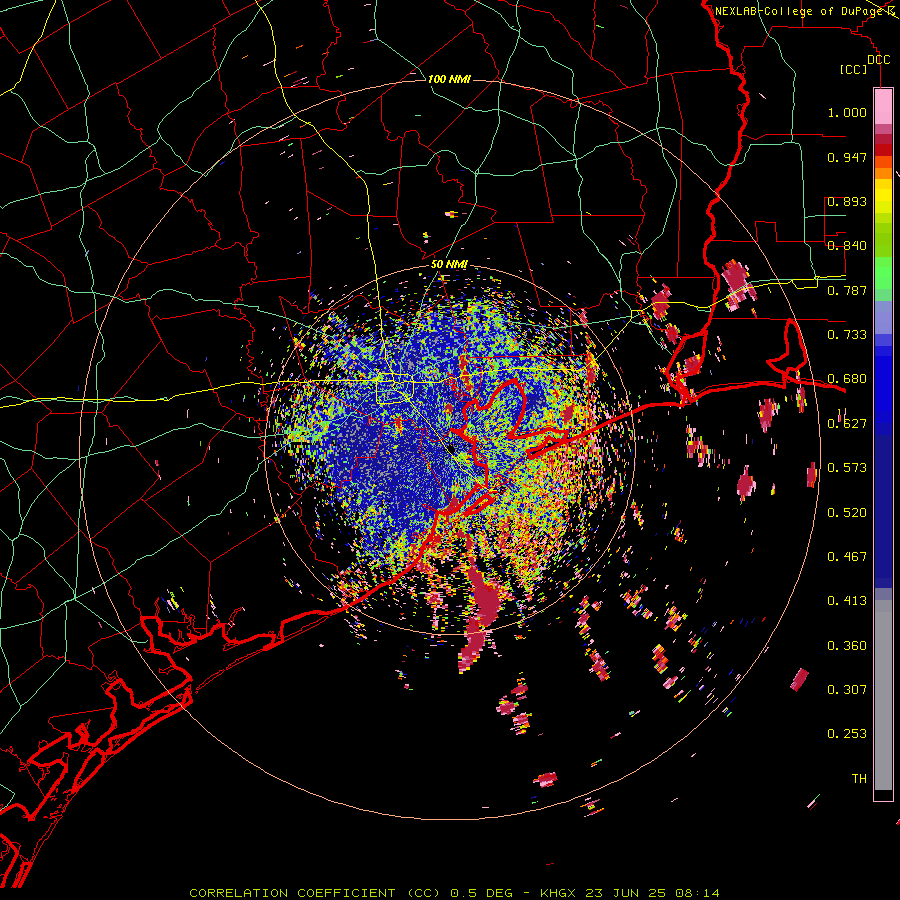This screenshot has width=900, height=900.
Task: Click the 0.520 scale value
Action: [847, 513]
